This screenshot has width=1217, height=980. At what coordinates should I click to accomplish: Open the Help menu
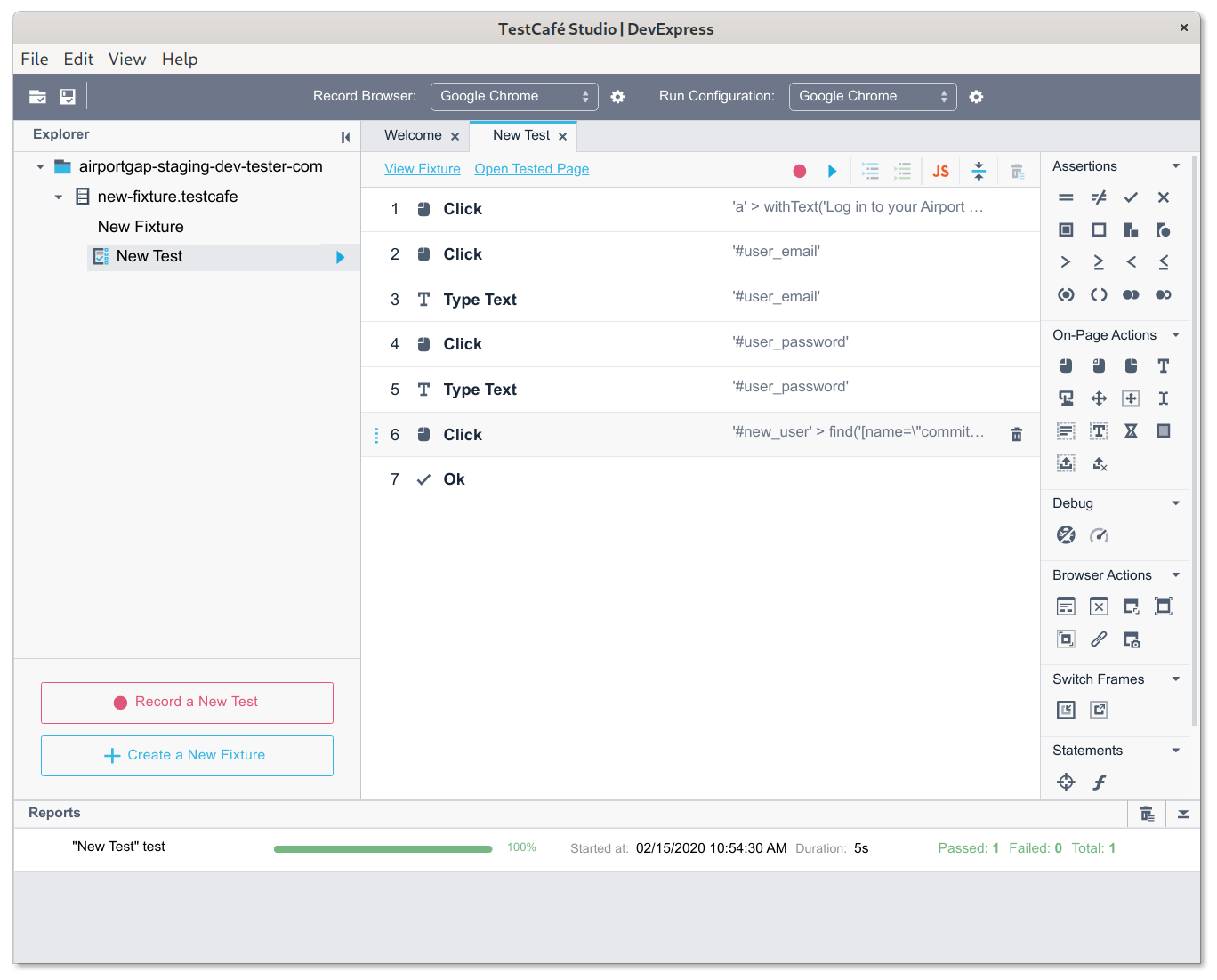pyautogui.click(x=180, y=60)
